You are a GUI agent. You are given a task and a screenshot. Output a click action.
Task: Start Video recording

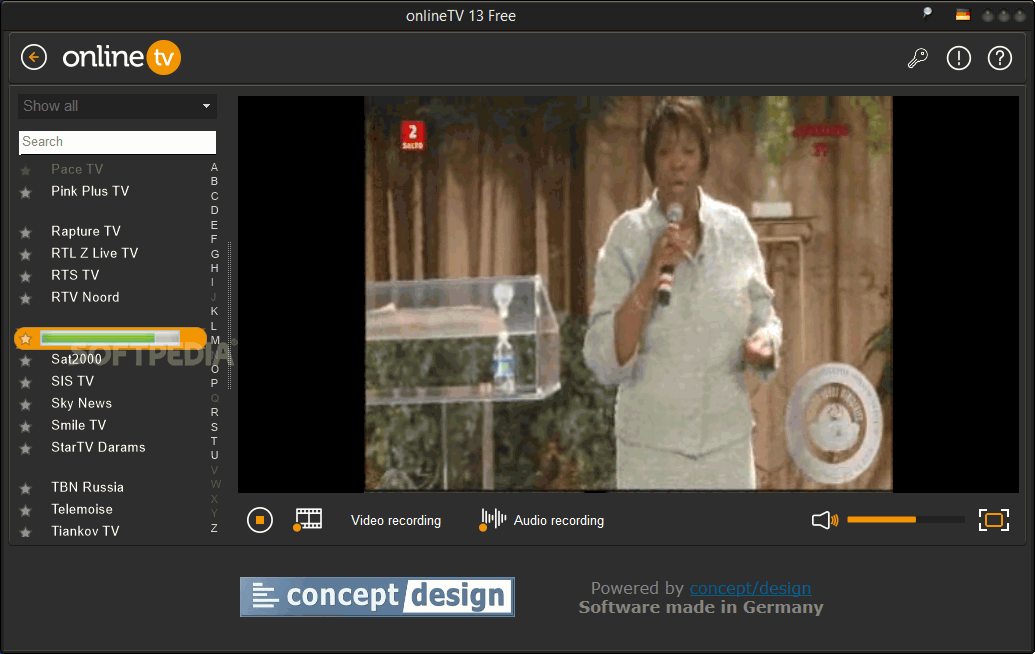(395, 520)
